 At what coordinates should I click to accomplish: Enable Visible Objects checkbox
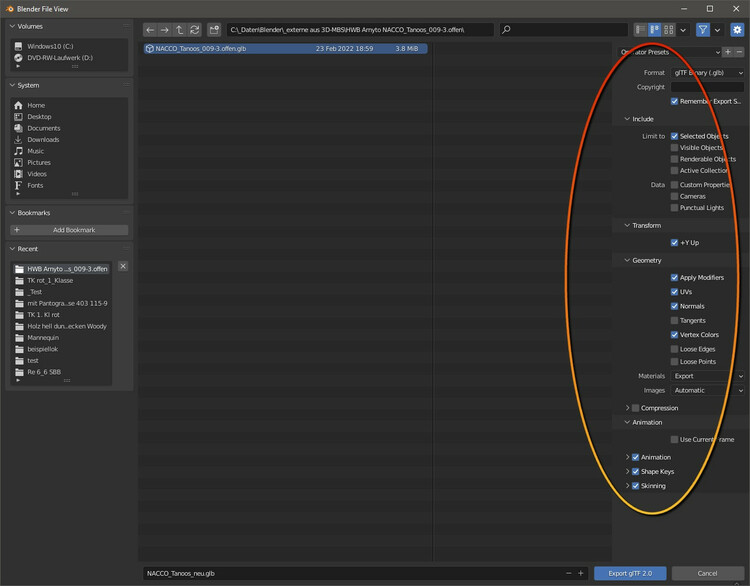tap(674, 148)
